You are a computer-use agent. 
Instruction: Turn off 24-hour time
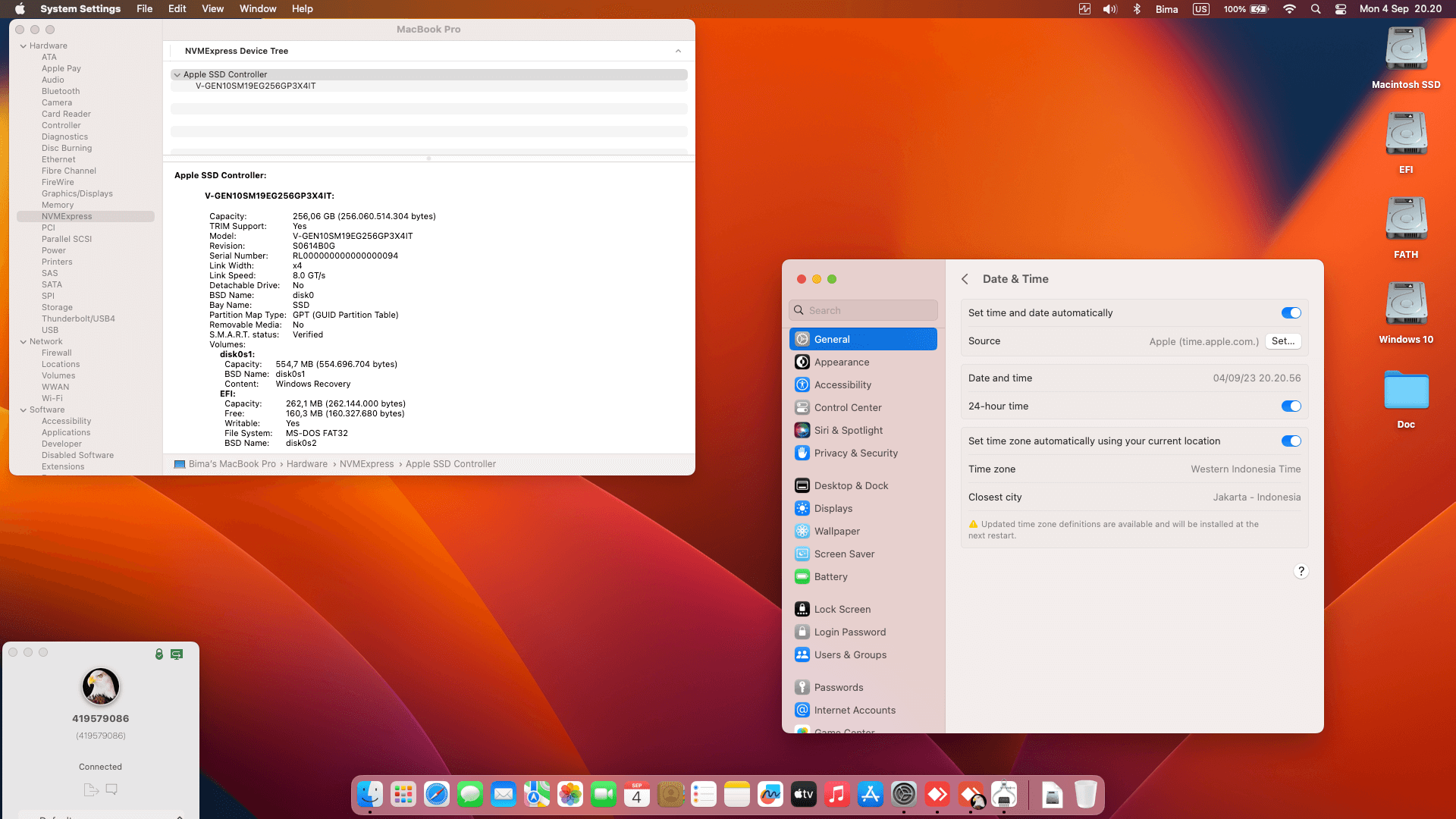1291,406
